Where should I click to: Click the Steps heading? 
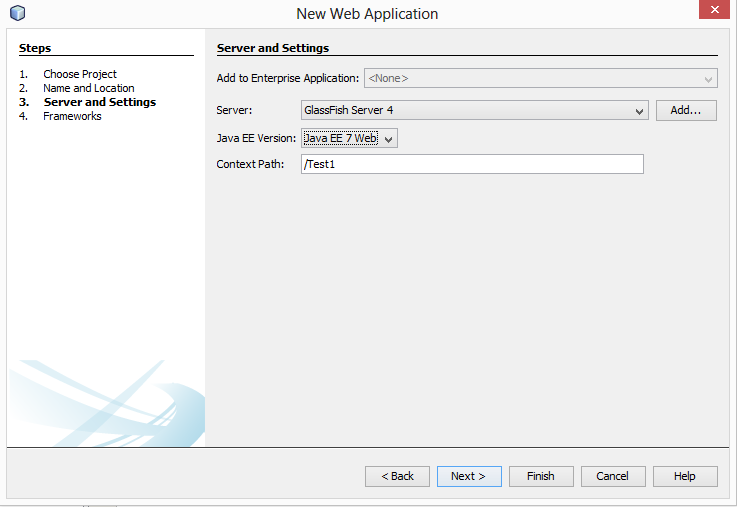coord(35,48)
